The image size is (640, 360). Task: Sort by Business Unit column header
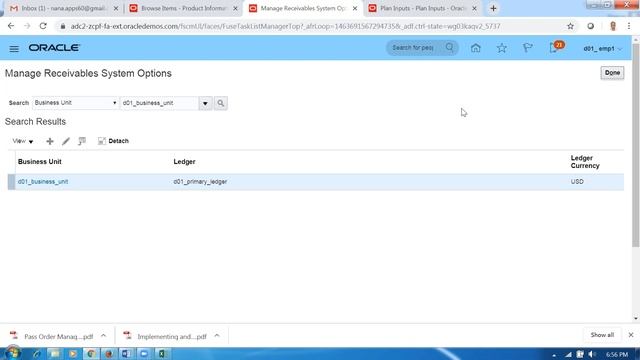(x=40, y=162)
